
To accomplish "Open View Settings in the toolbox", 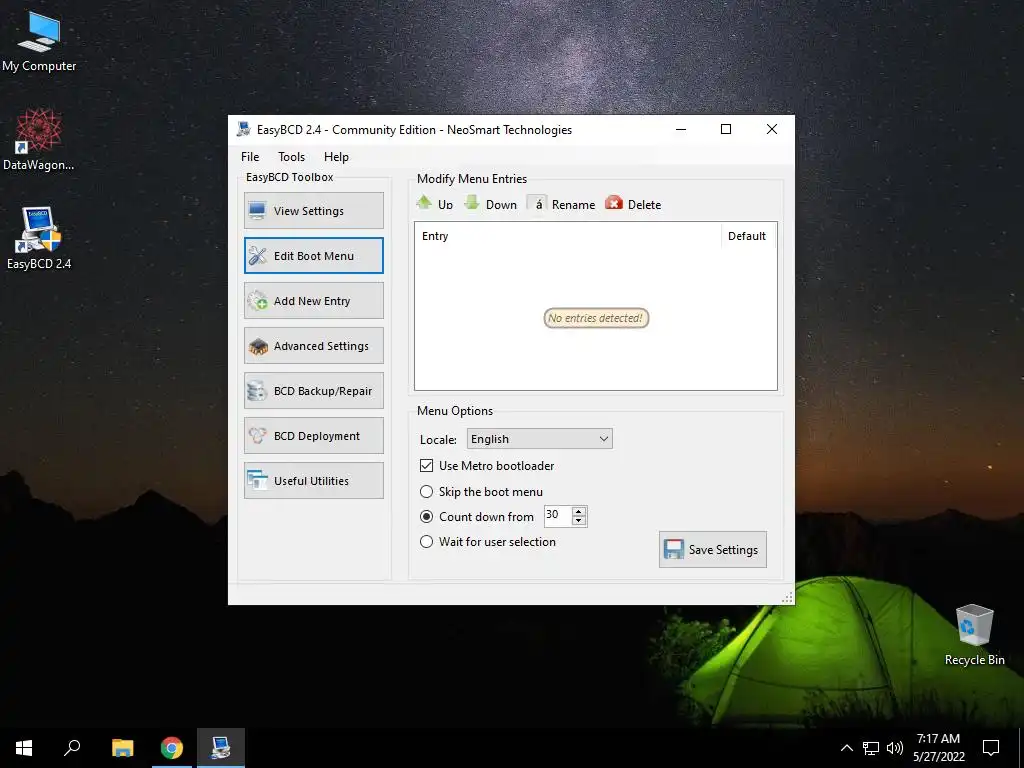I will 313,210.
